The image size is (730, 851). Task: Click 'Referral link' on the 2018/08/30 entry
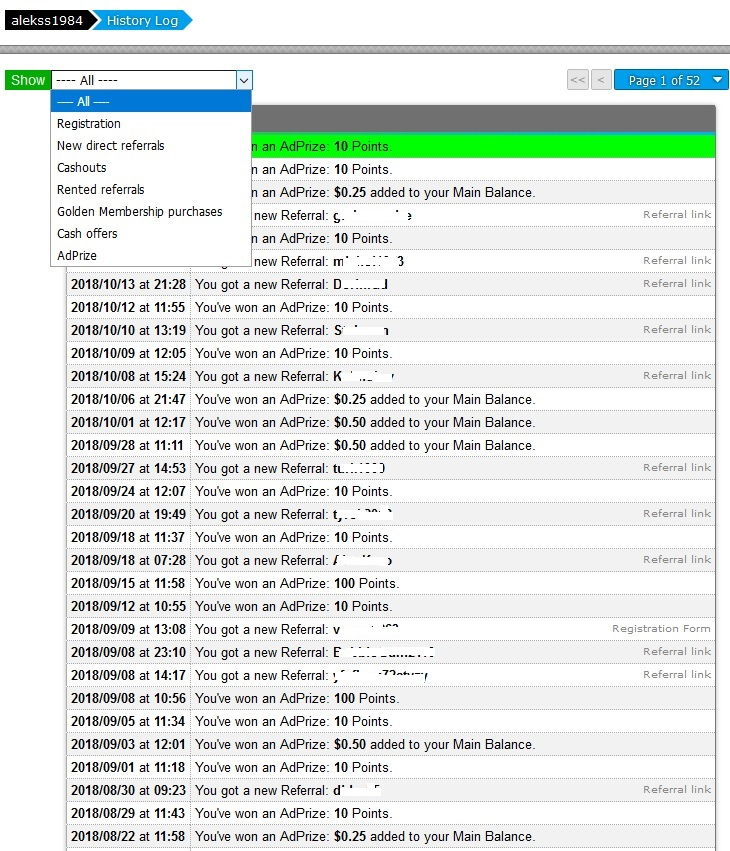coord(677,790)
